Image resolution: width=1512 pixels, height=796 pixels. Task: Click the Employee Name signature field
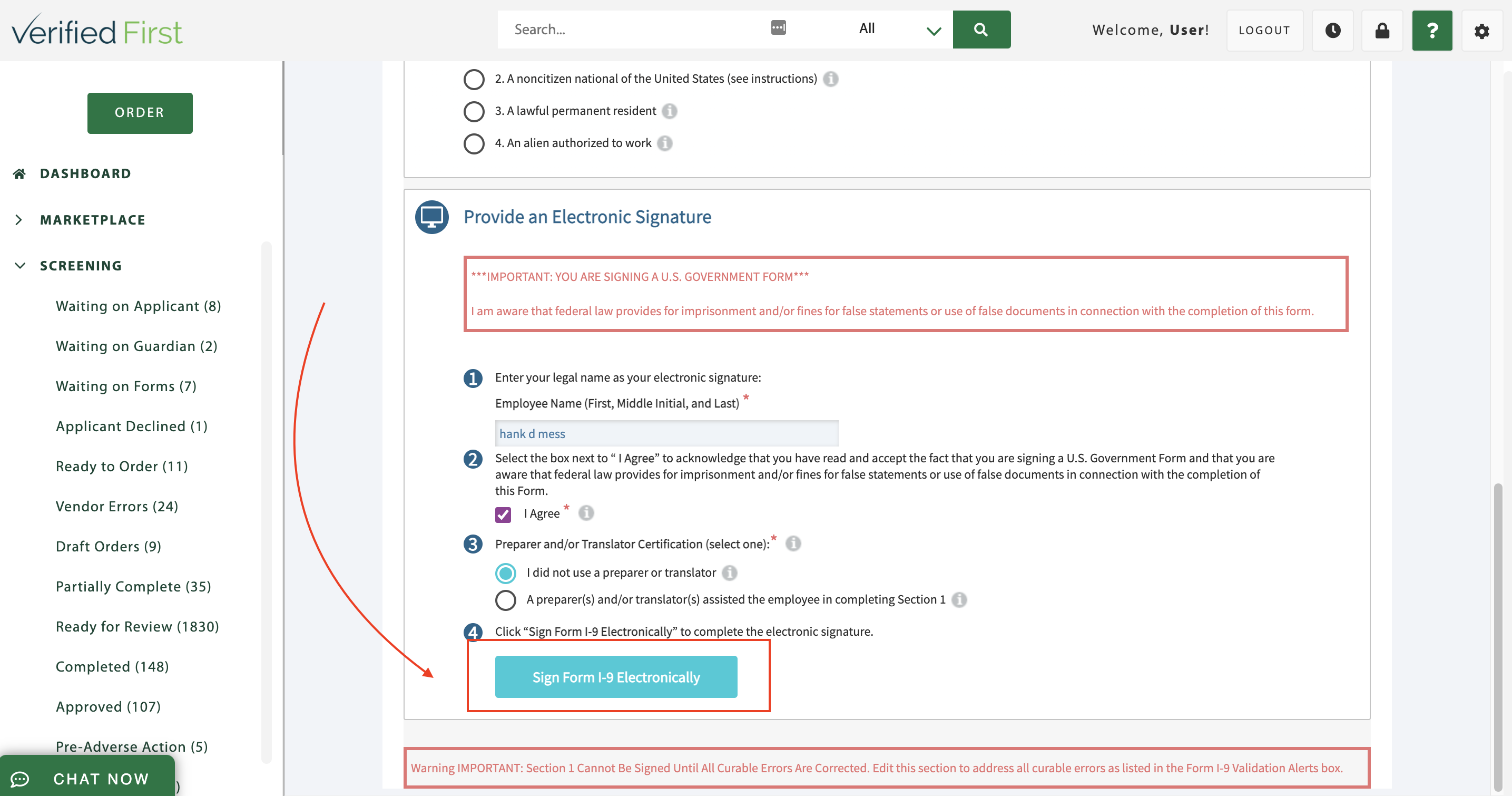pos(666,433)
